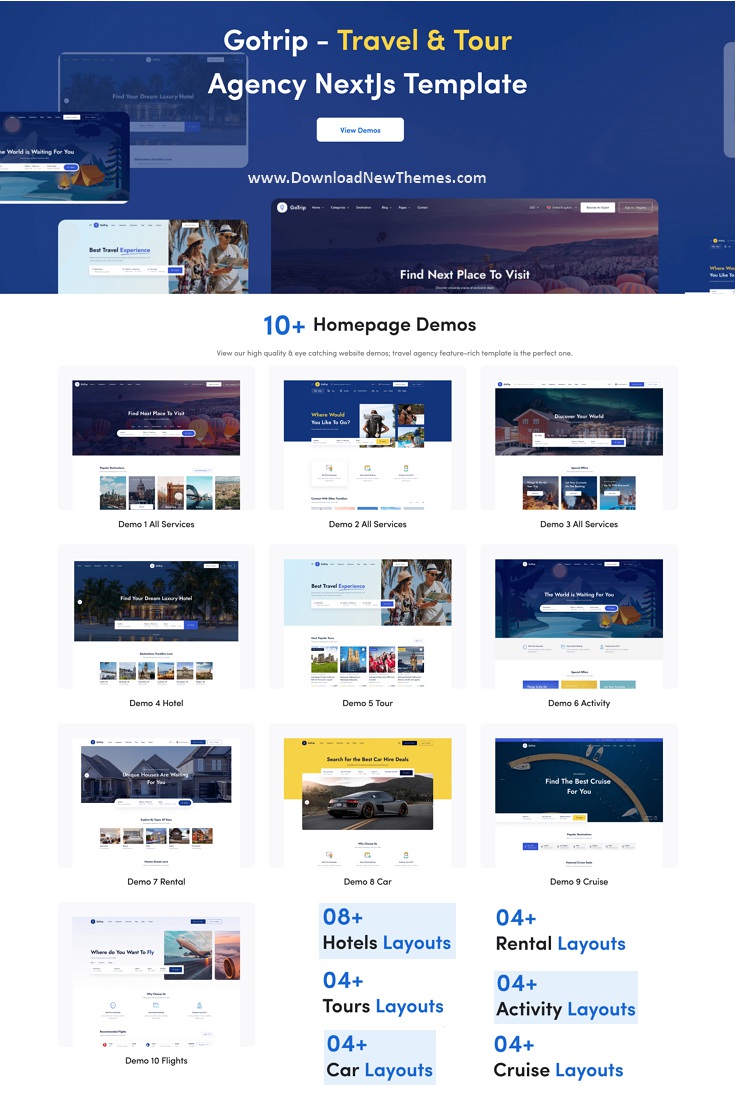
Task: Open Contact item in balloon hero preview
Action: click(x=423, y=208)
